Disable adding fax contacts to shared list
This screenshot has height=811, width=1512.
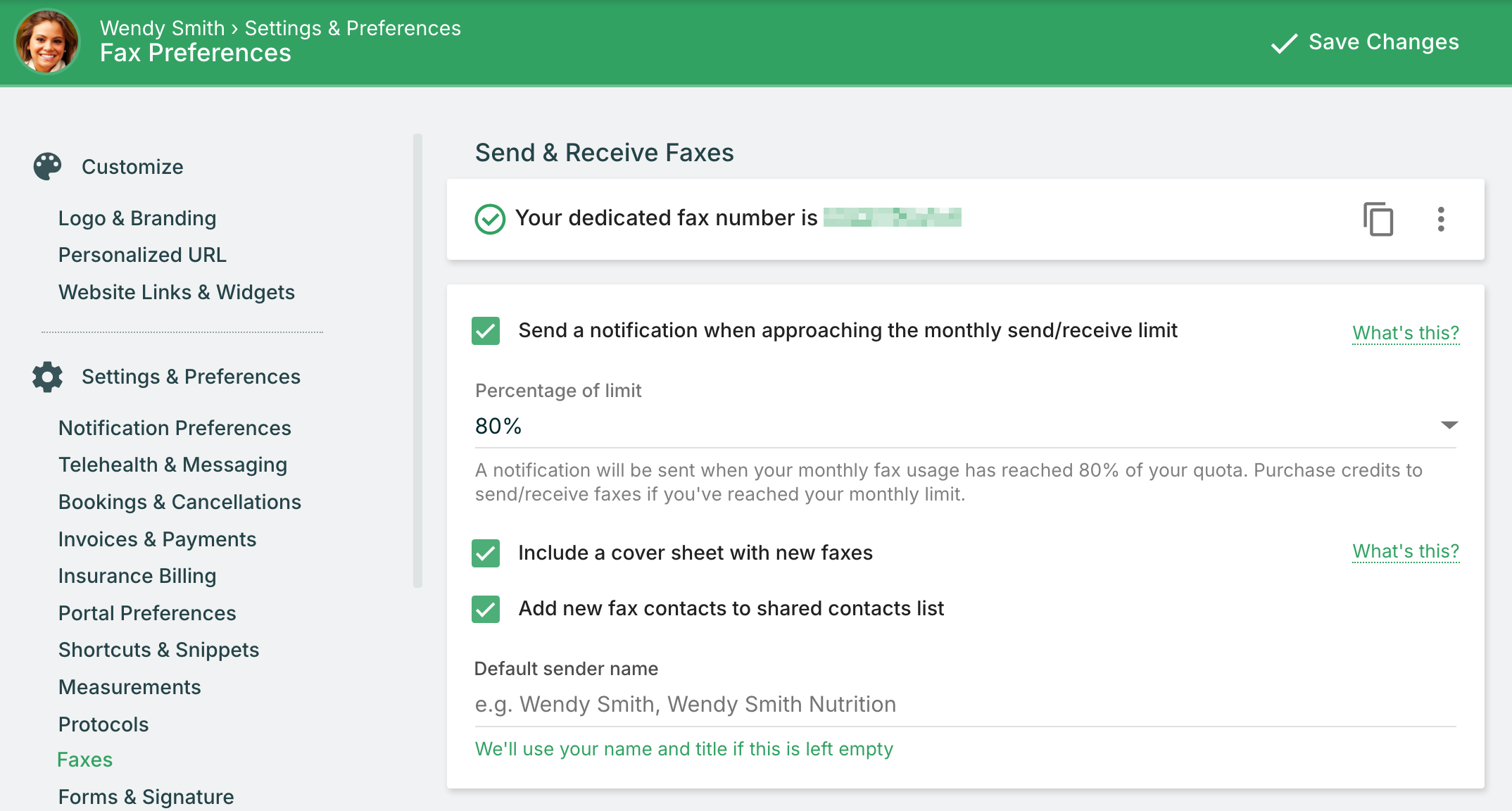click(x=486, y=609)
